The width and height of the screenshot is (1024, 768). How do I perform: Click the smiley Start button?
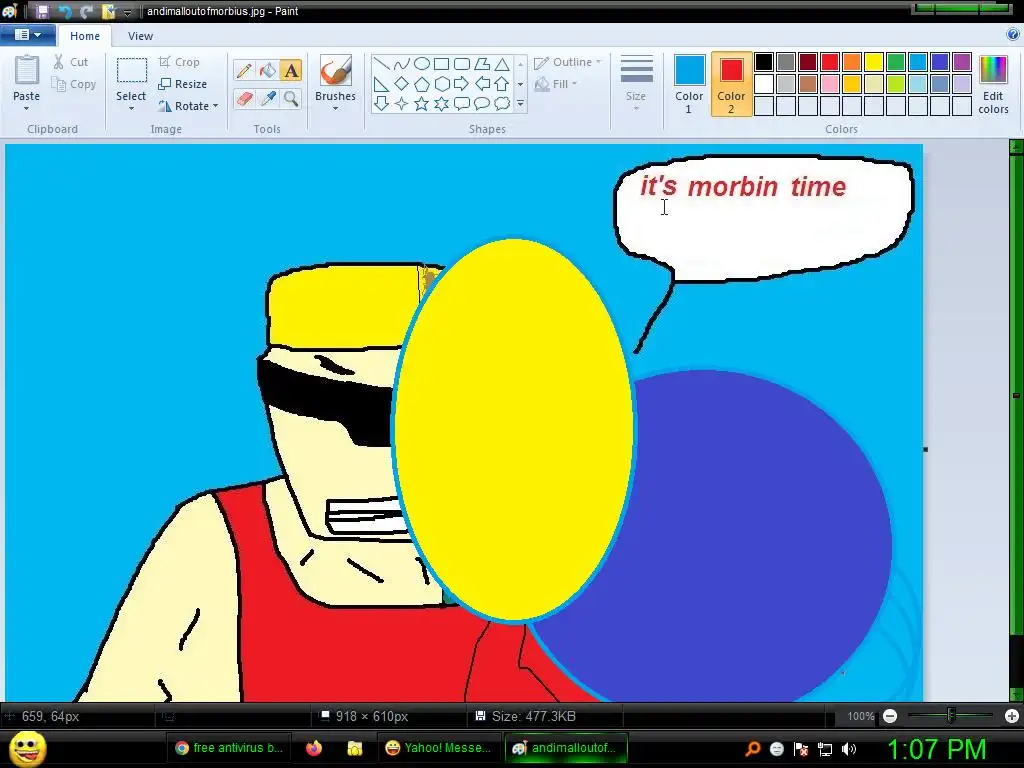click(27, 748)
